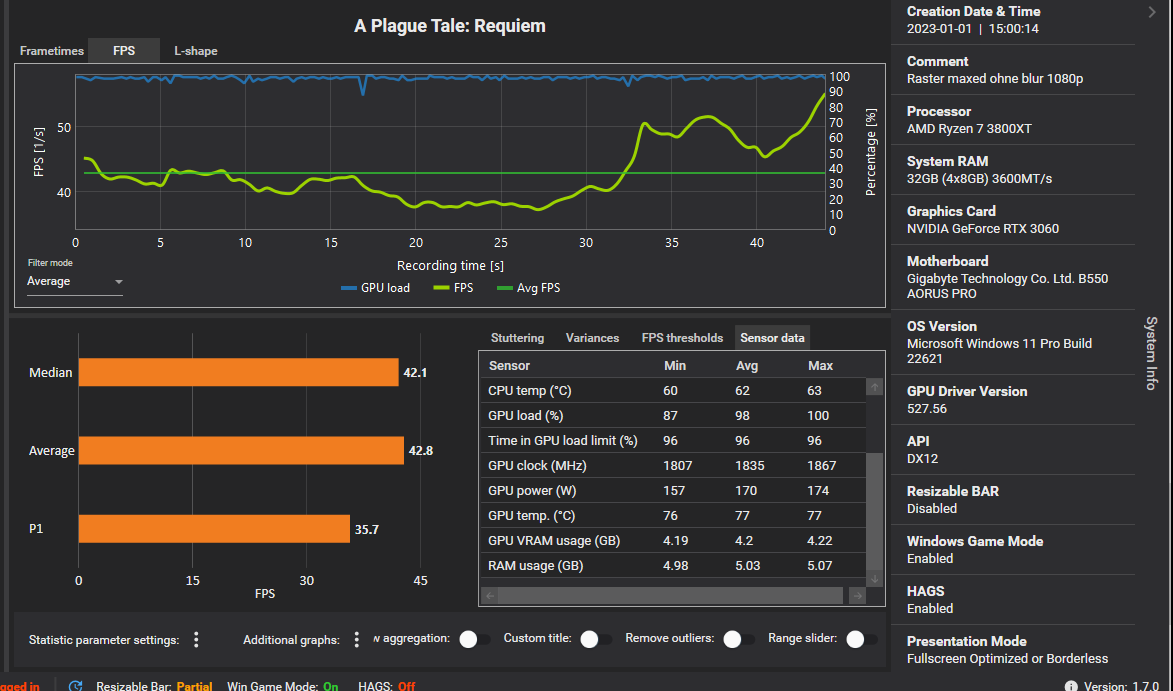The height and width of the screenshot is (691, 1173).
Task: Open the L-shape tab
Action: [196, 51]
